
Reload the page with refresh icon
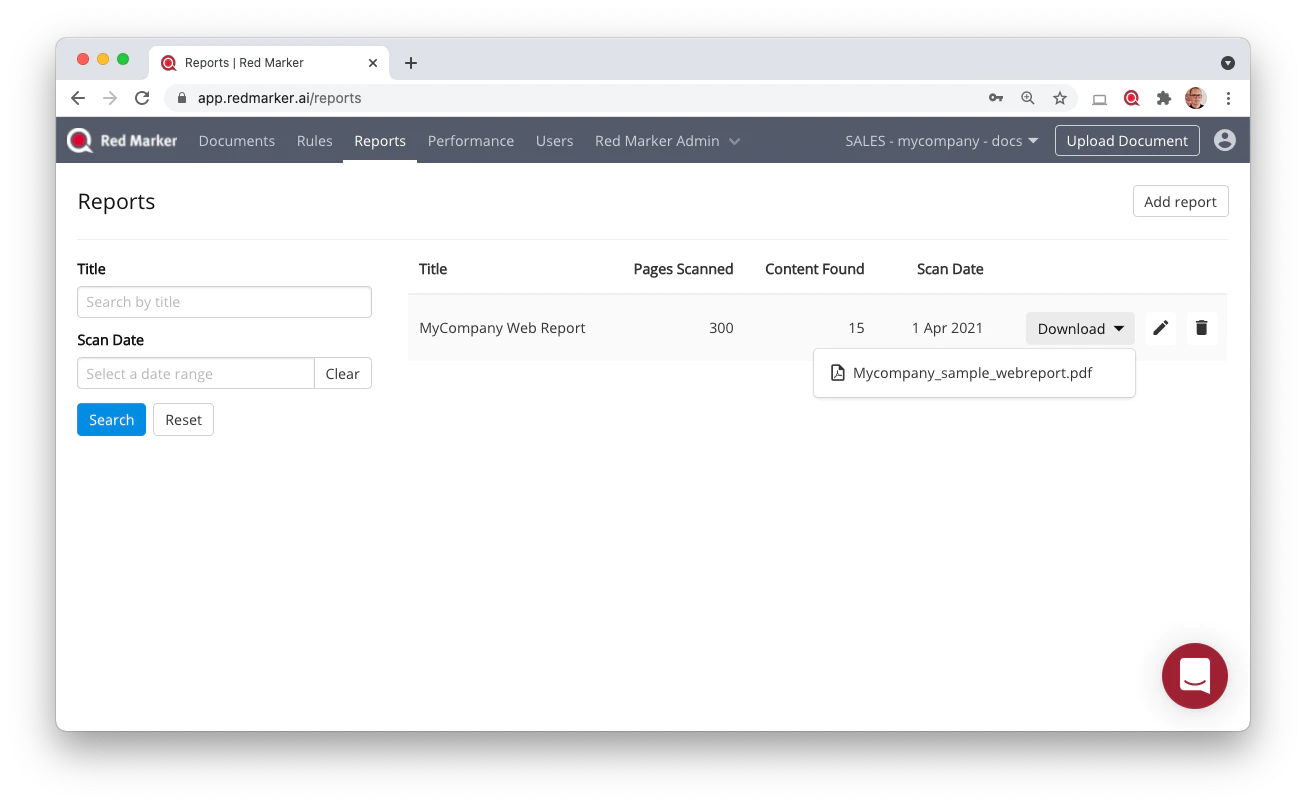coord(142,98)
